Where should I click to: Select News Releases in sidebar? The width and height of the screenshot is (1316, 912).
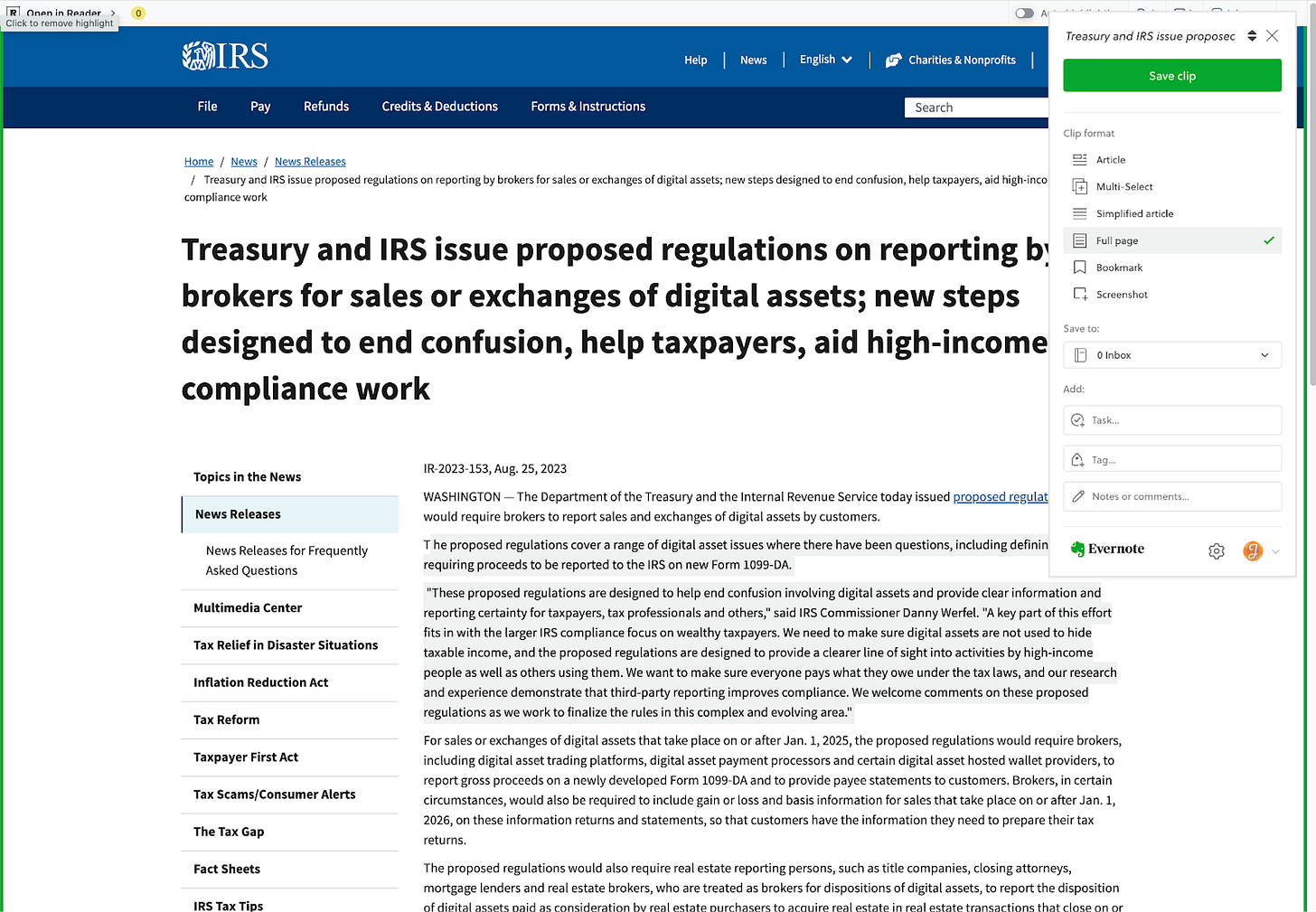click(x=290, y=514)
